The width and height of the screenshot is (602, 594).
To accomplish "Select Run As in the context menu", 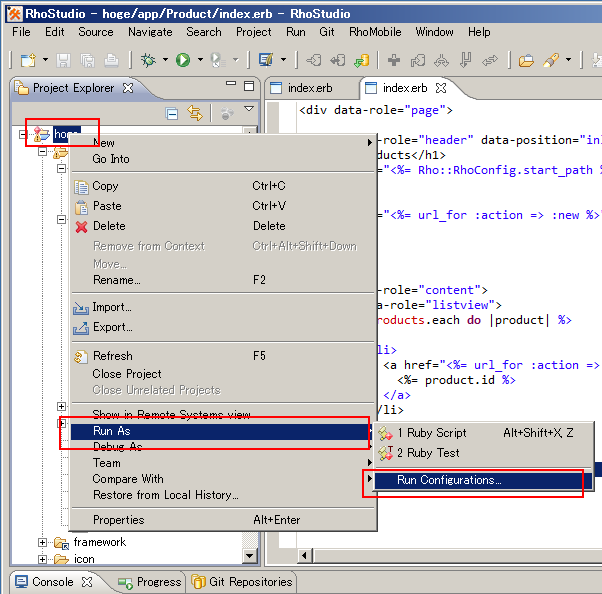I will coord(223,431).
